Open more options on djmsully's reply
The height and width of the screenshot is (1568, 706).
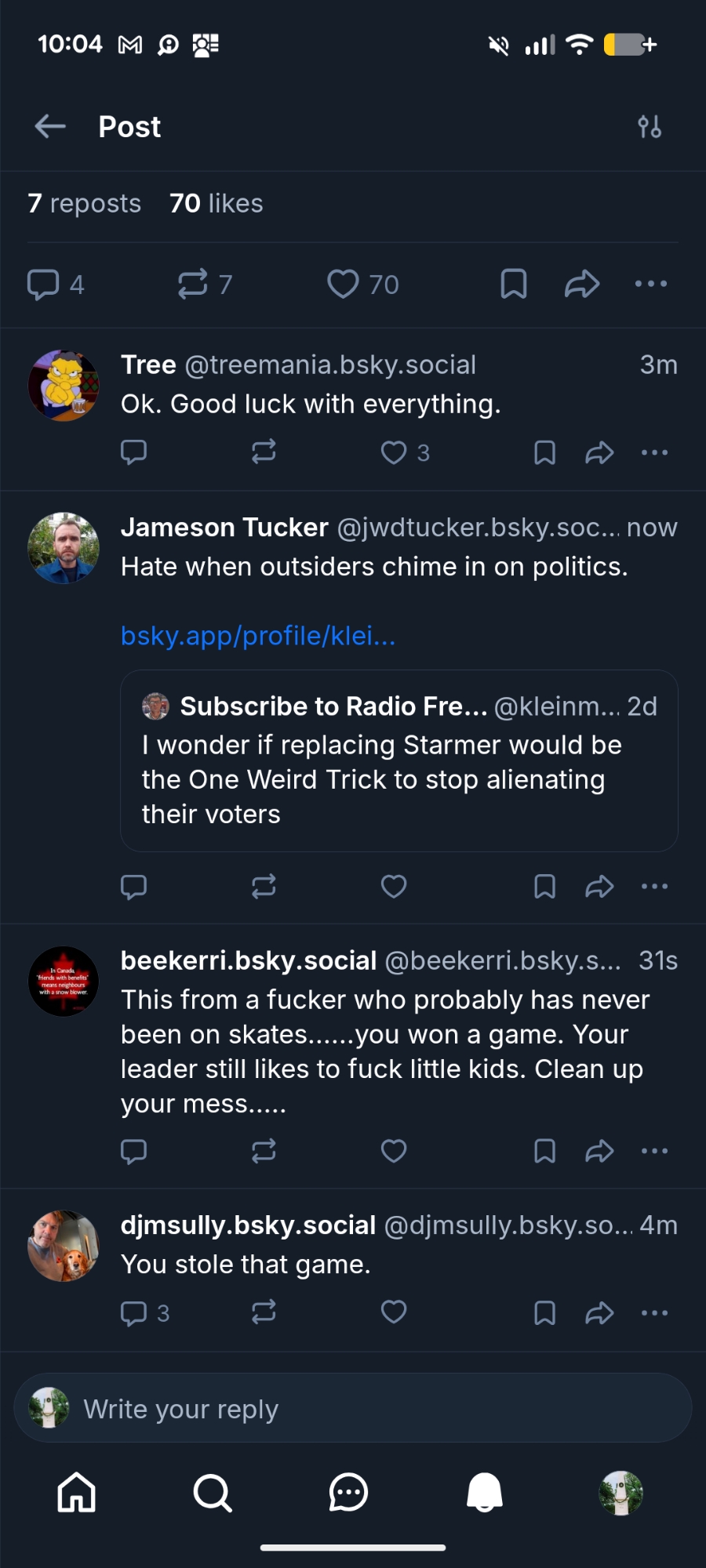(x=654, y=1312)
